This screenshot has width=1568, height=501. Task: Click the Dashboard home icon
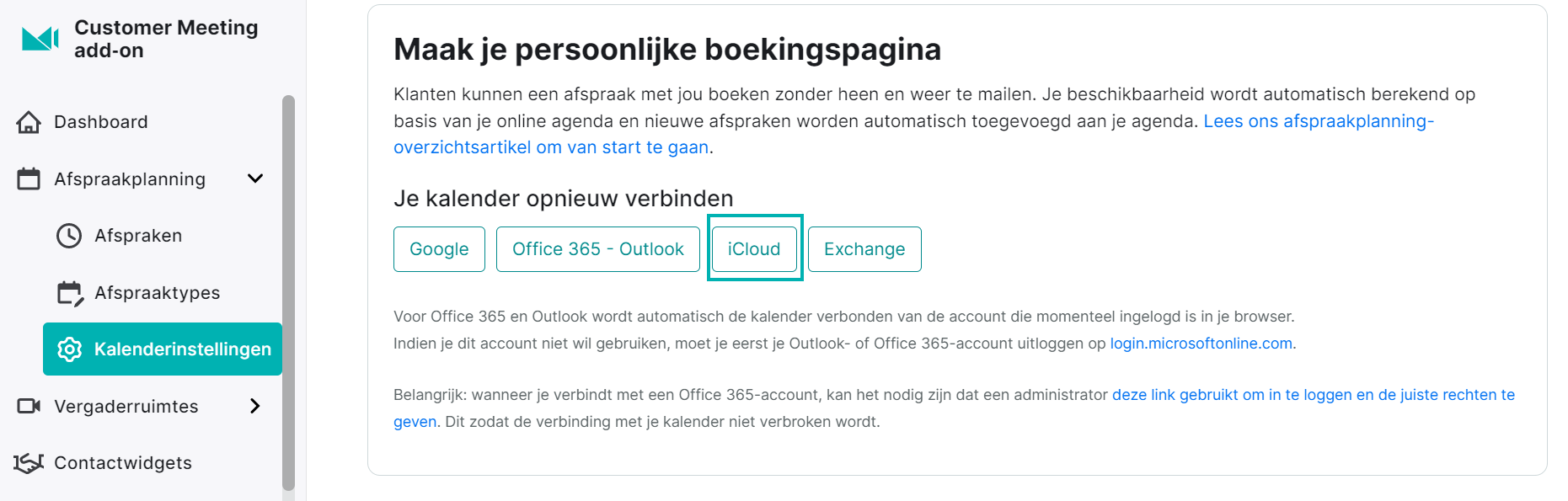click(29, 122)
